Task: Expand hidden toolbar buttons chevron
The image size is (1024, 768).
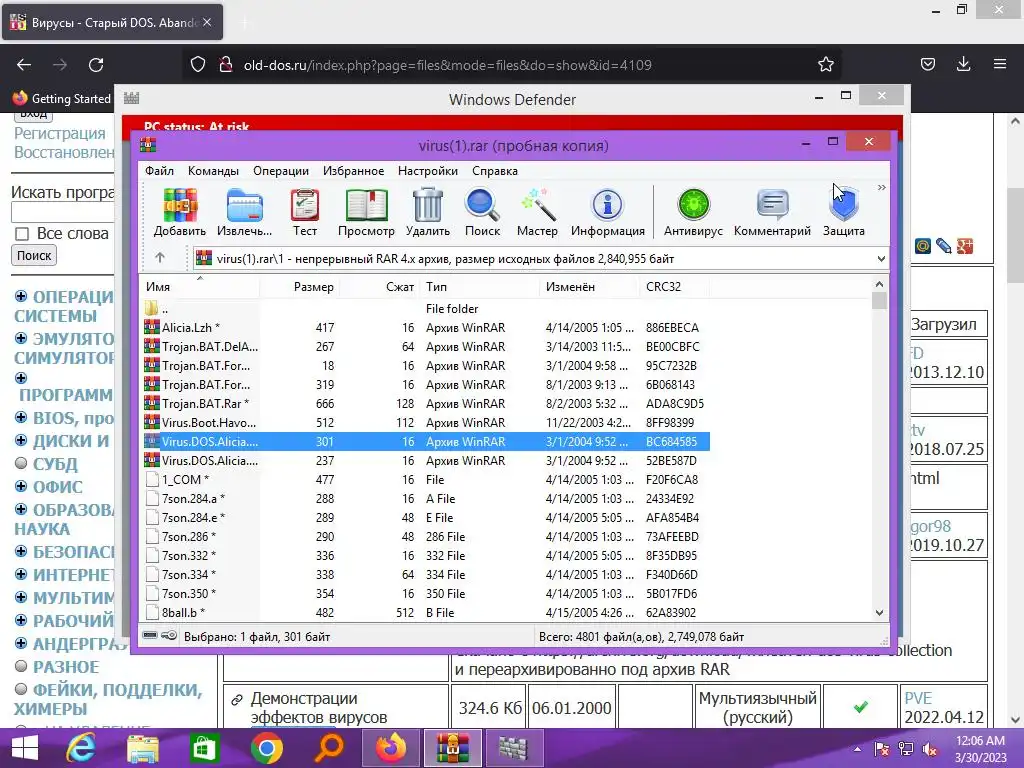Action: pyautogui.click(x=882, y=187)
